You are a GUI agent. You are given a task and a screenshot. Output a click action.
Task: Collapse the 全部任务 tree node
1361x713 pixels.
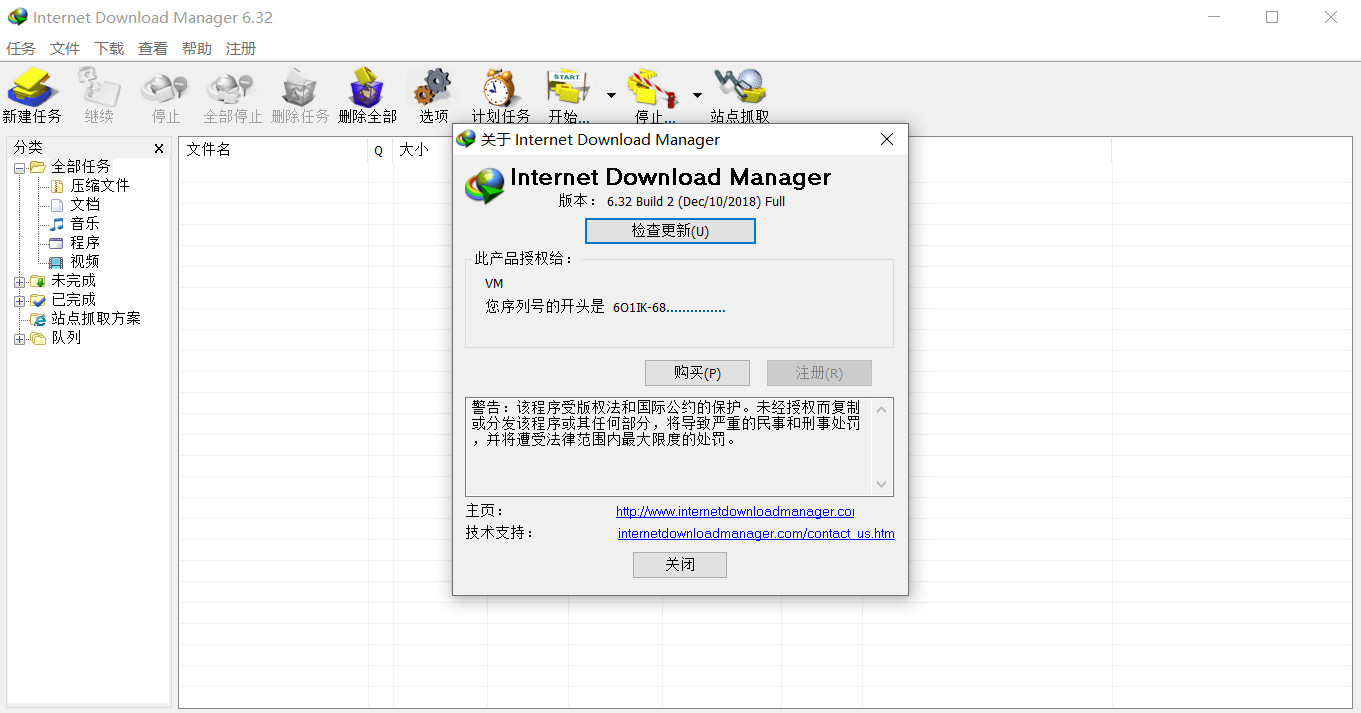19,167
